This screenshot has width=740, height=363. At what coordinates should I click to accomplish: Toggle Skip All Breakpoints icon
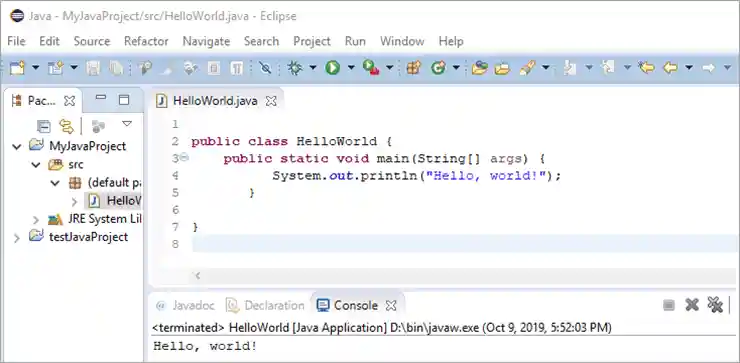(265, 68)
